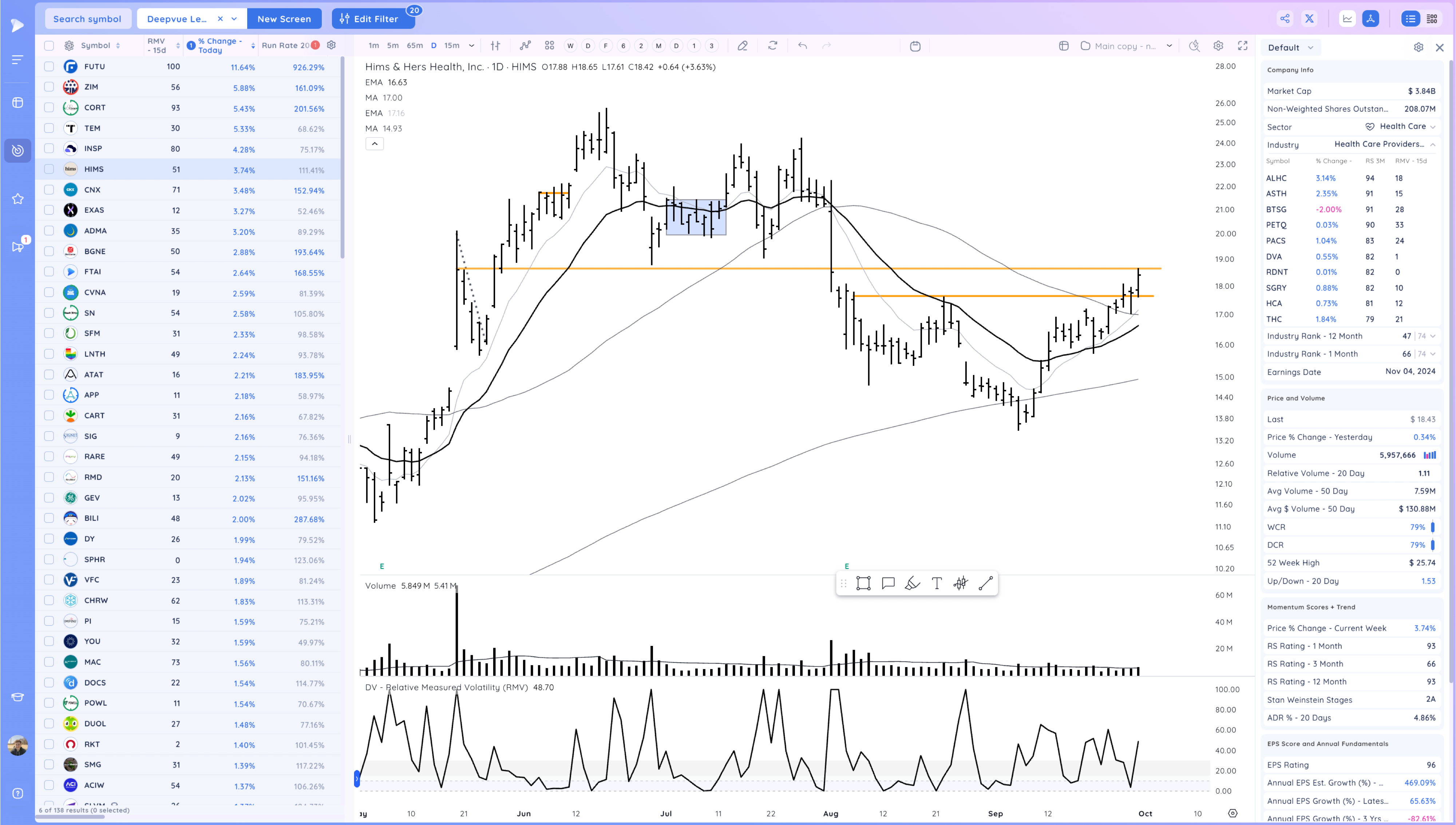Check the CART row checkbox
This screenshot has width=1456, height=825.
tap(49, 415)
